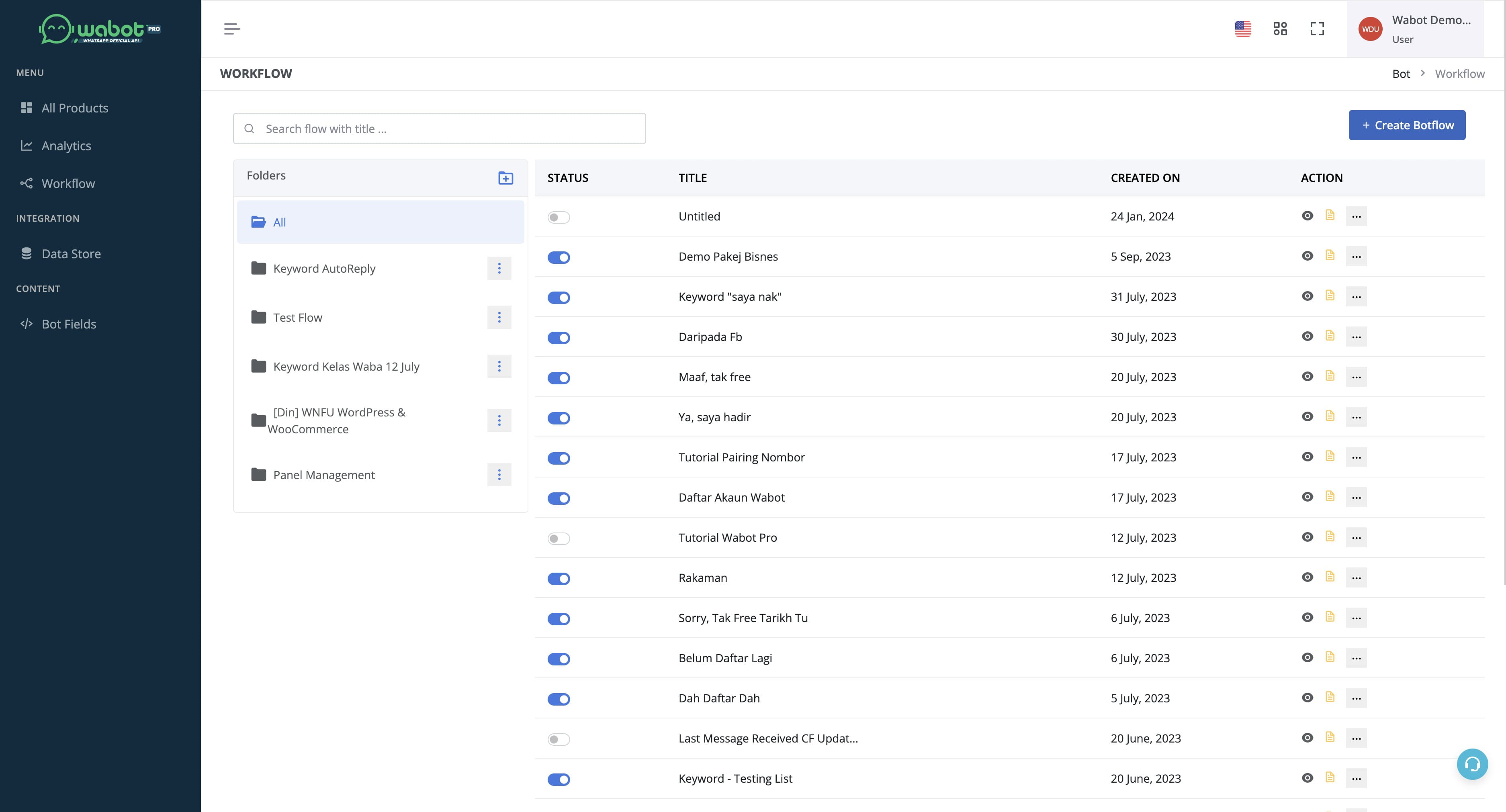Image resolution: width=1506 pixels, height=812 pixels.
Task: Turn off Daripada Fb flow toggle
Action: pos(558,338)
